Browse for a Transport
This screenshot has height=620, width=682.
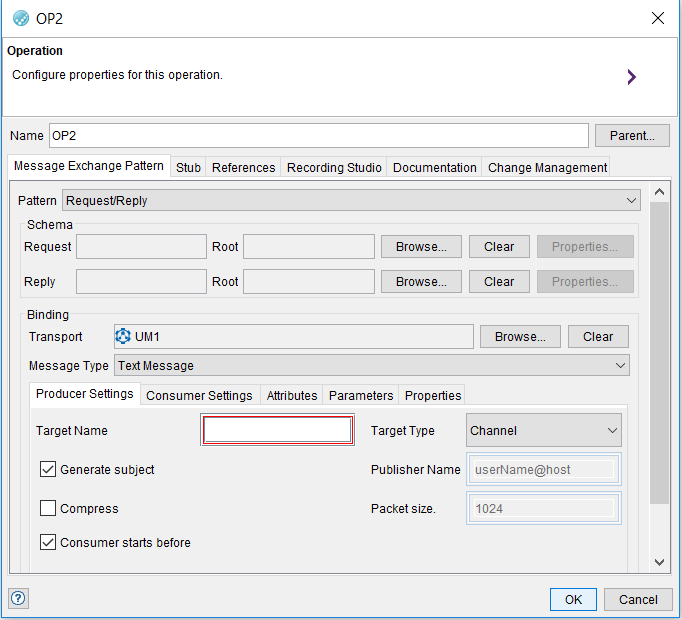click(x=520, y=336)
